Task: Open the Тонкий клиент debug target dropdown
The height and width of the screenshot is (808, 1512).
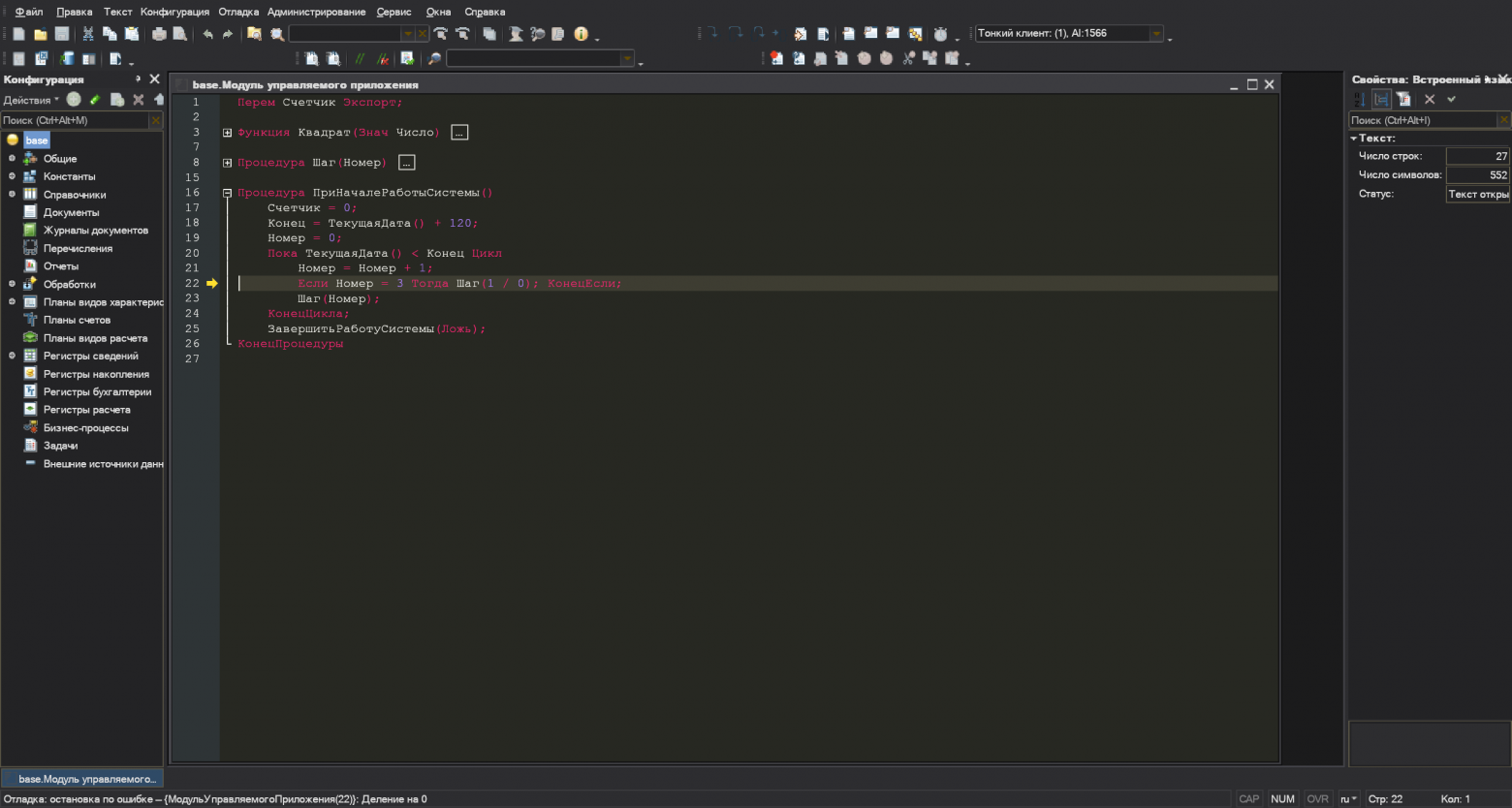Action: click(1156, 34)
